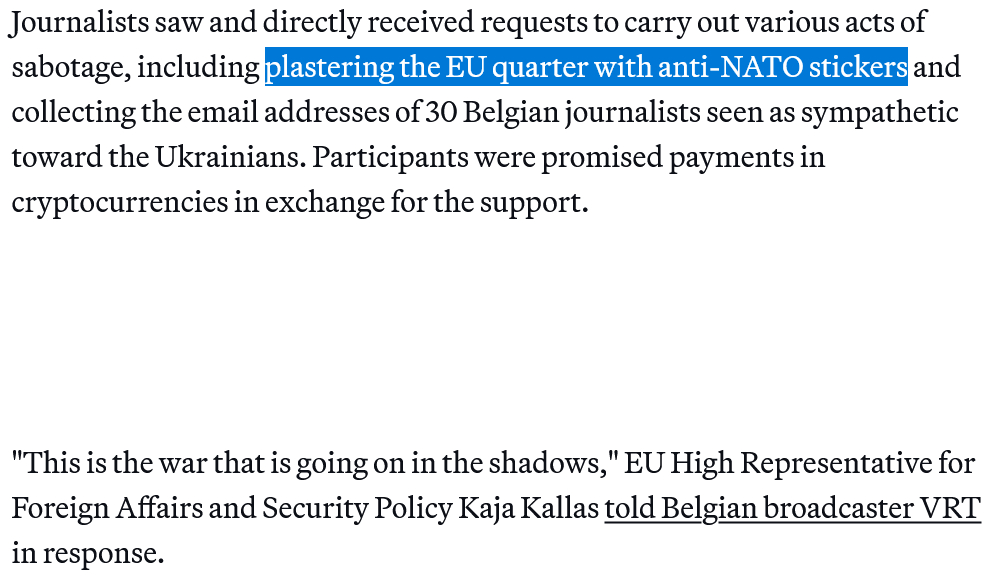The width and height of the screenshot is (1002, 580).
Task: Click the phrase 'Foreign Affairs and Security Policy'
Action: pos(232,508)
